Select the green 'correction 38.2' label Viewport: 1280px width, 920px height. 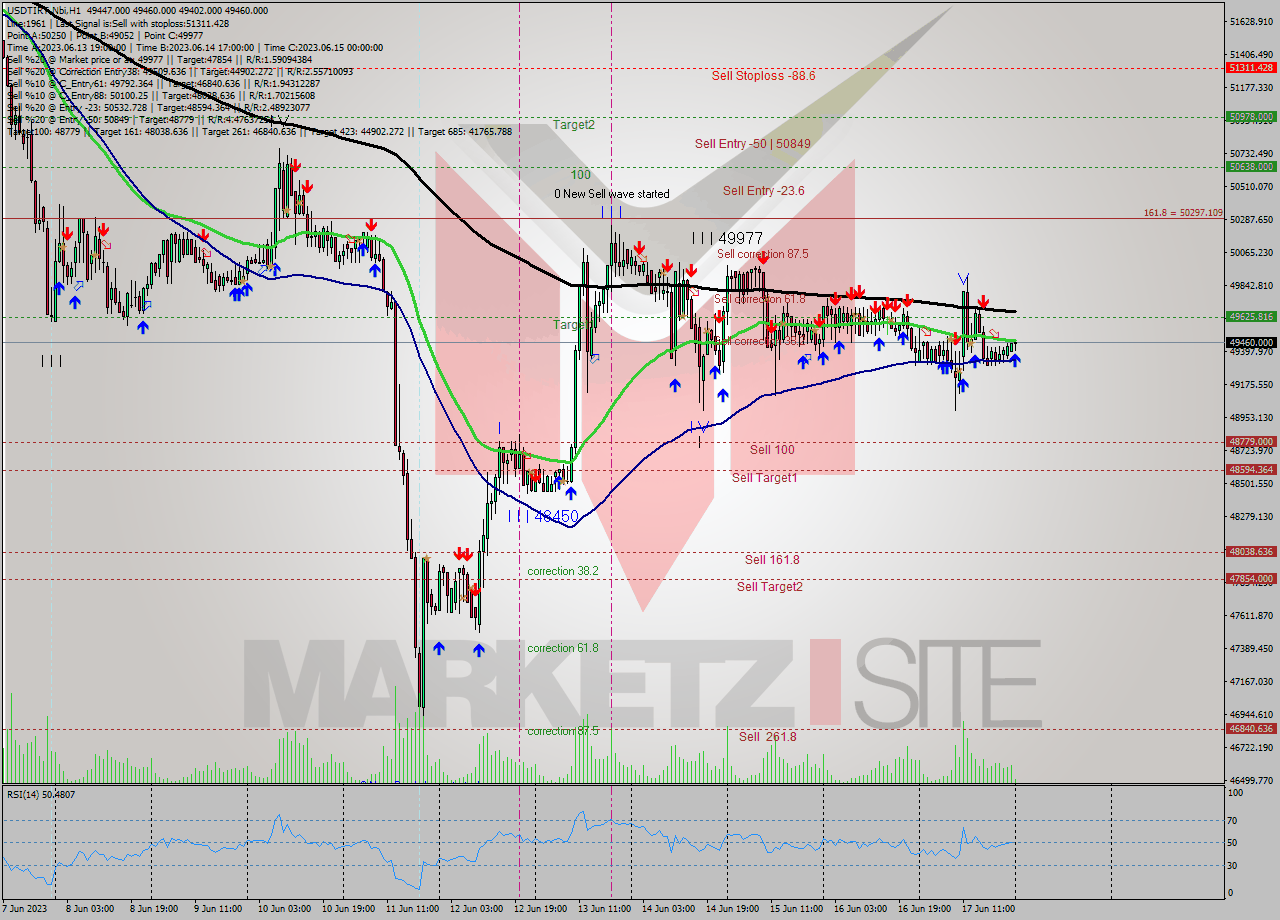tap(563, 571)
